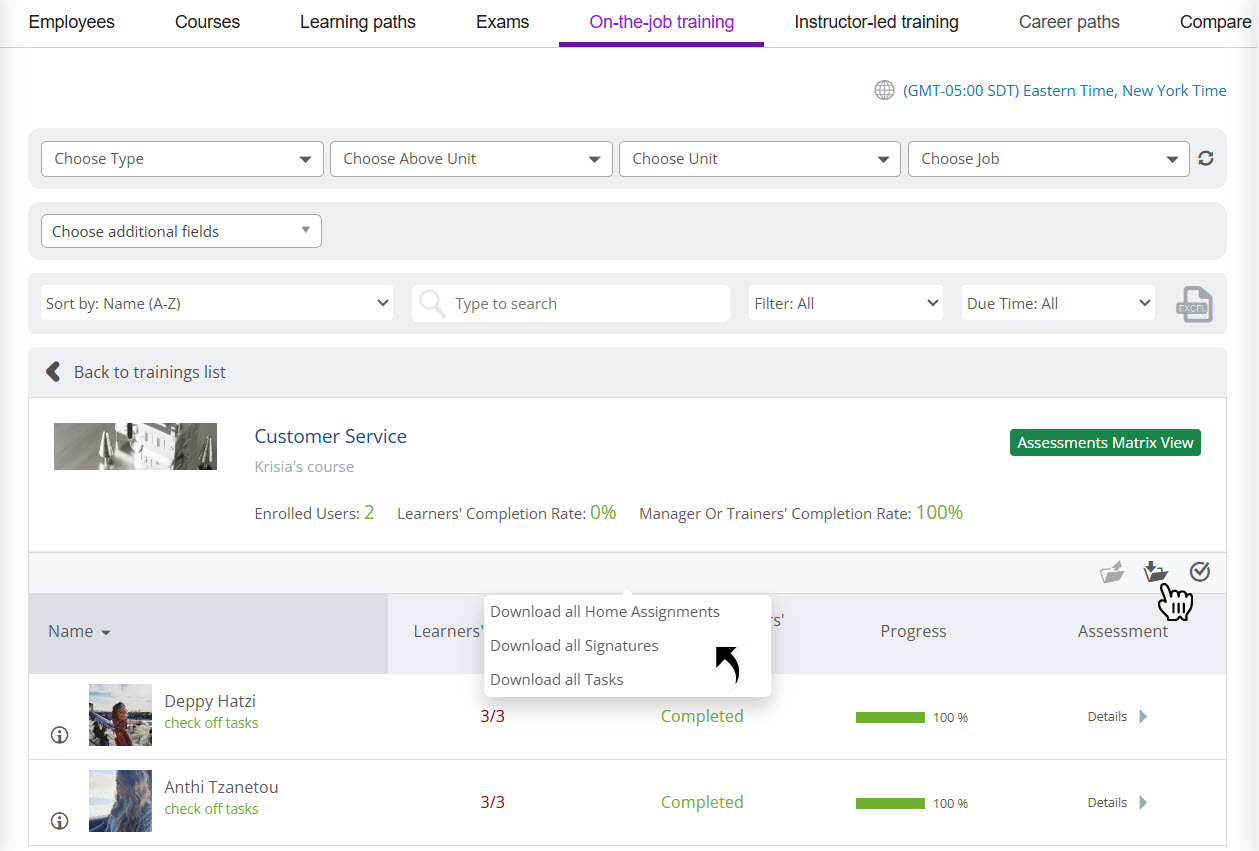1259x851 pixels.
Task: Click Deppy Hatzi's progress bar
Action: click(890, 717)
